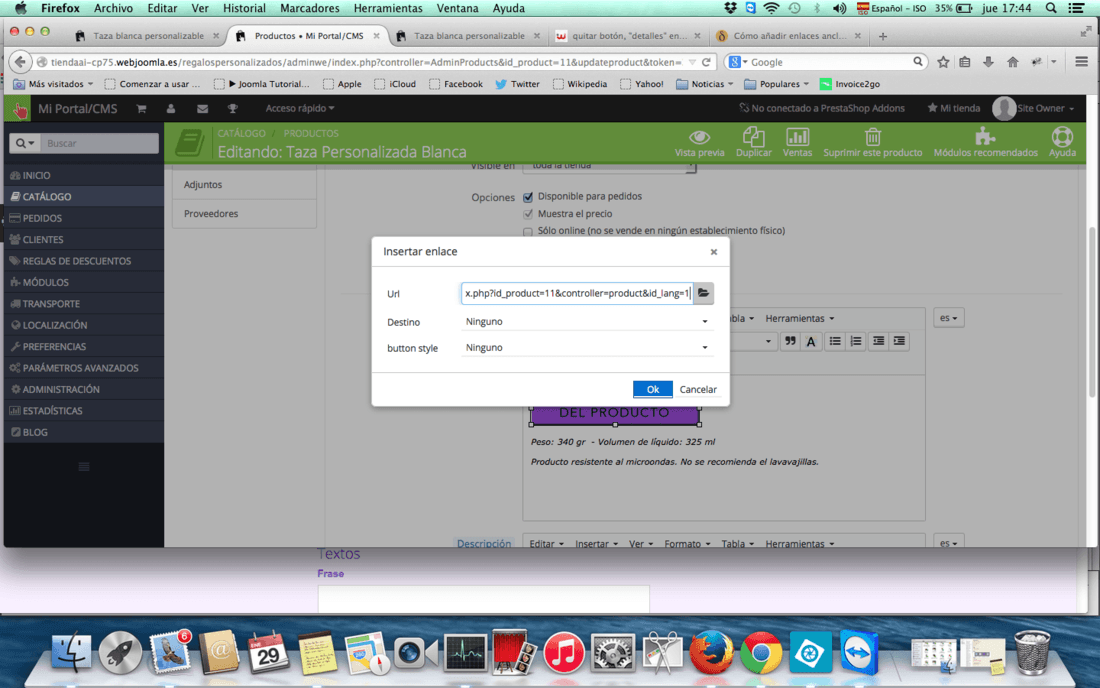The height and width of the screenshot is (688, 1100).
Task: Click Firefox back arrow button
Action: click(x=20, y=62)
